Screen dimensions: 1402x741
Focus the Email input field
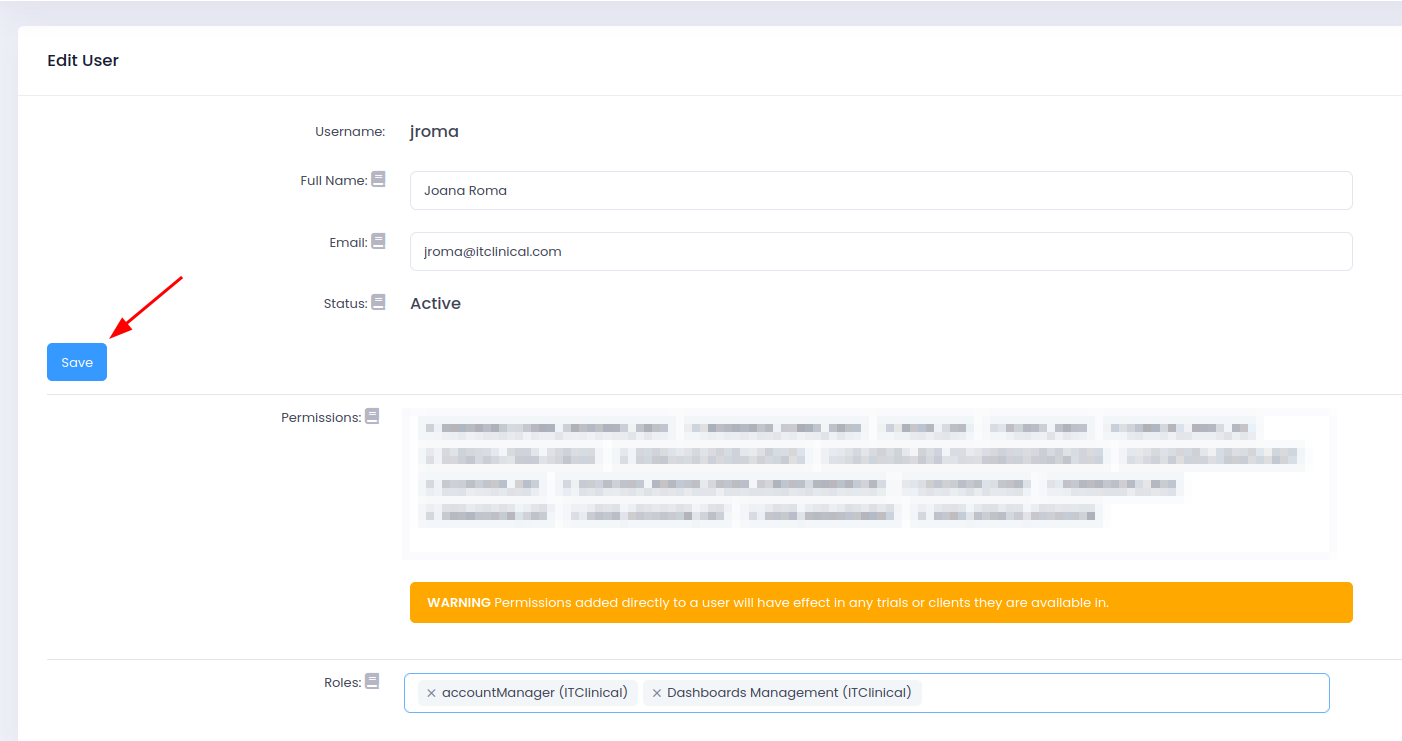point(880,252)
